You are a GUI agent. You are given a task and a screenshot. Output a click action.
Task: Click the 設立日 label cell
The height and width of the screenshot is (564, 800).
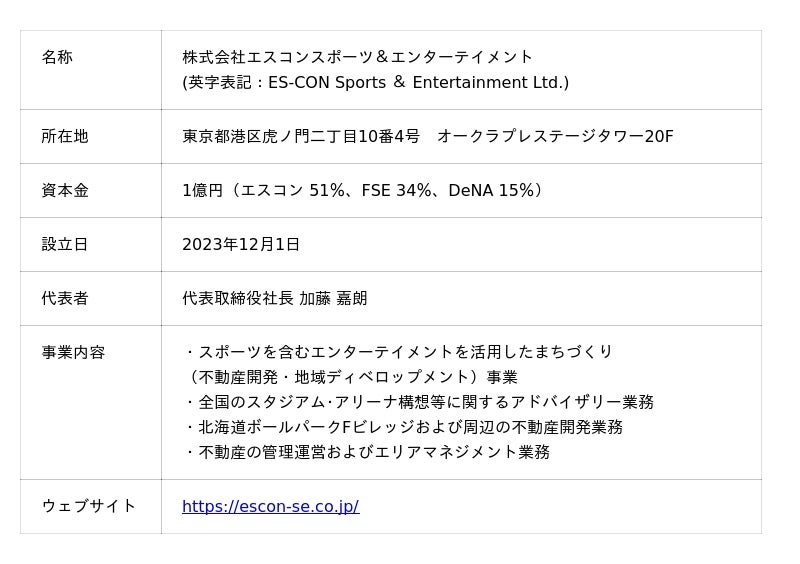click(x=65, y=244)
